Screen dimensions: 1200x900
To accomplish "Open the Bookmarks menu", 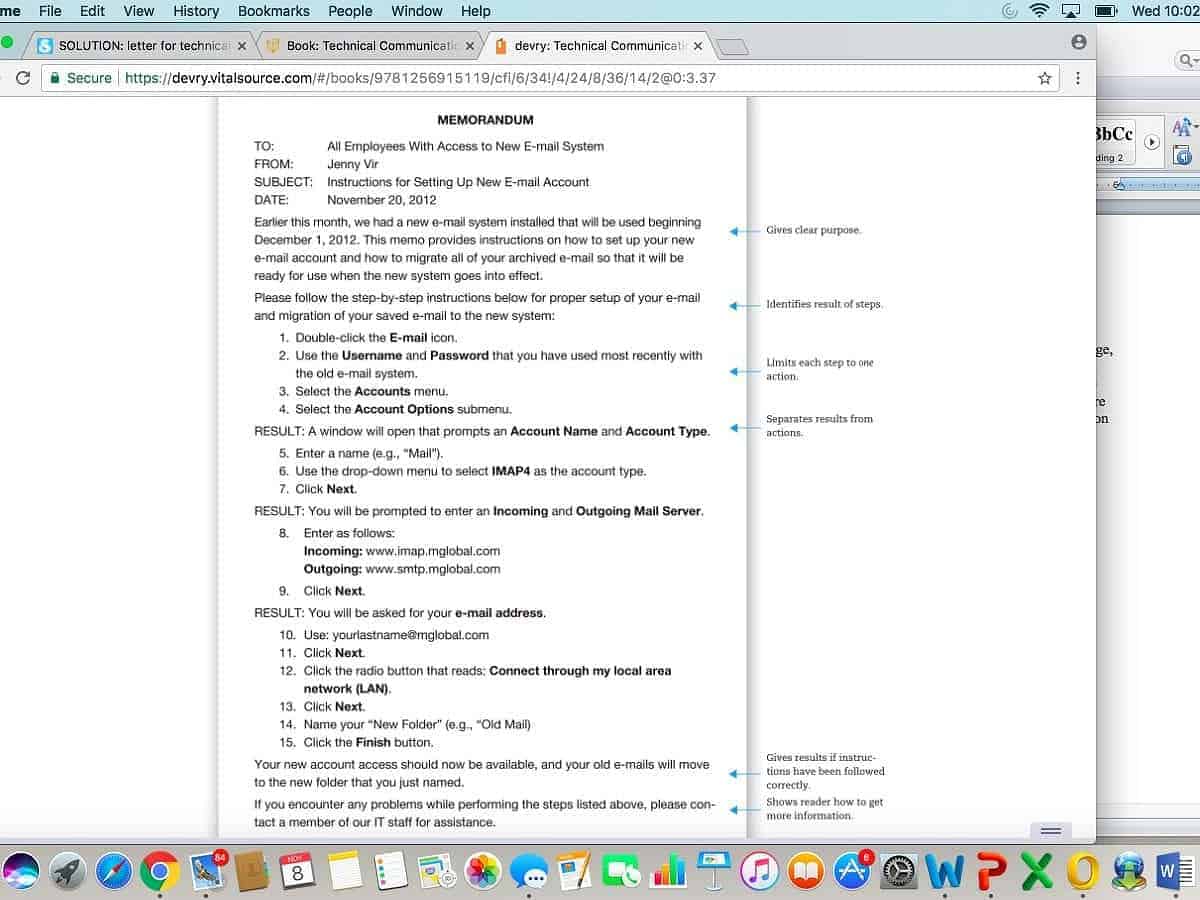I will point(273,11).
